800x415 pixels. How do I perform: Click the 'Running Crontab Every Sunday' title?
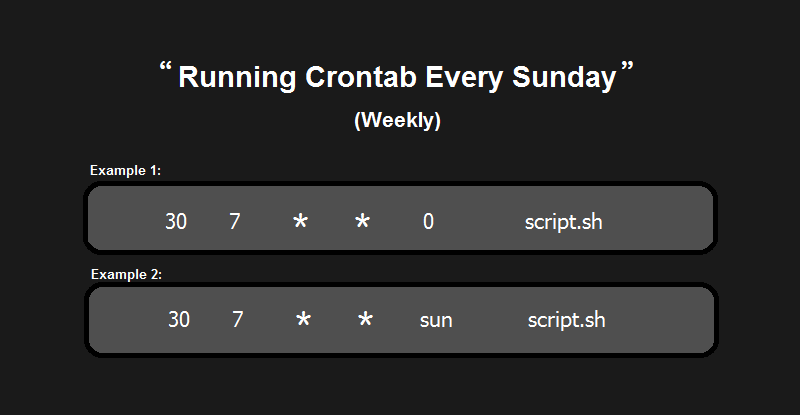[x=396, y=77]
